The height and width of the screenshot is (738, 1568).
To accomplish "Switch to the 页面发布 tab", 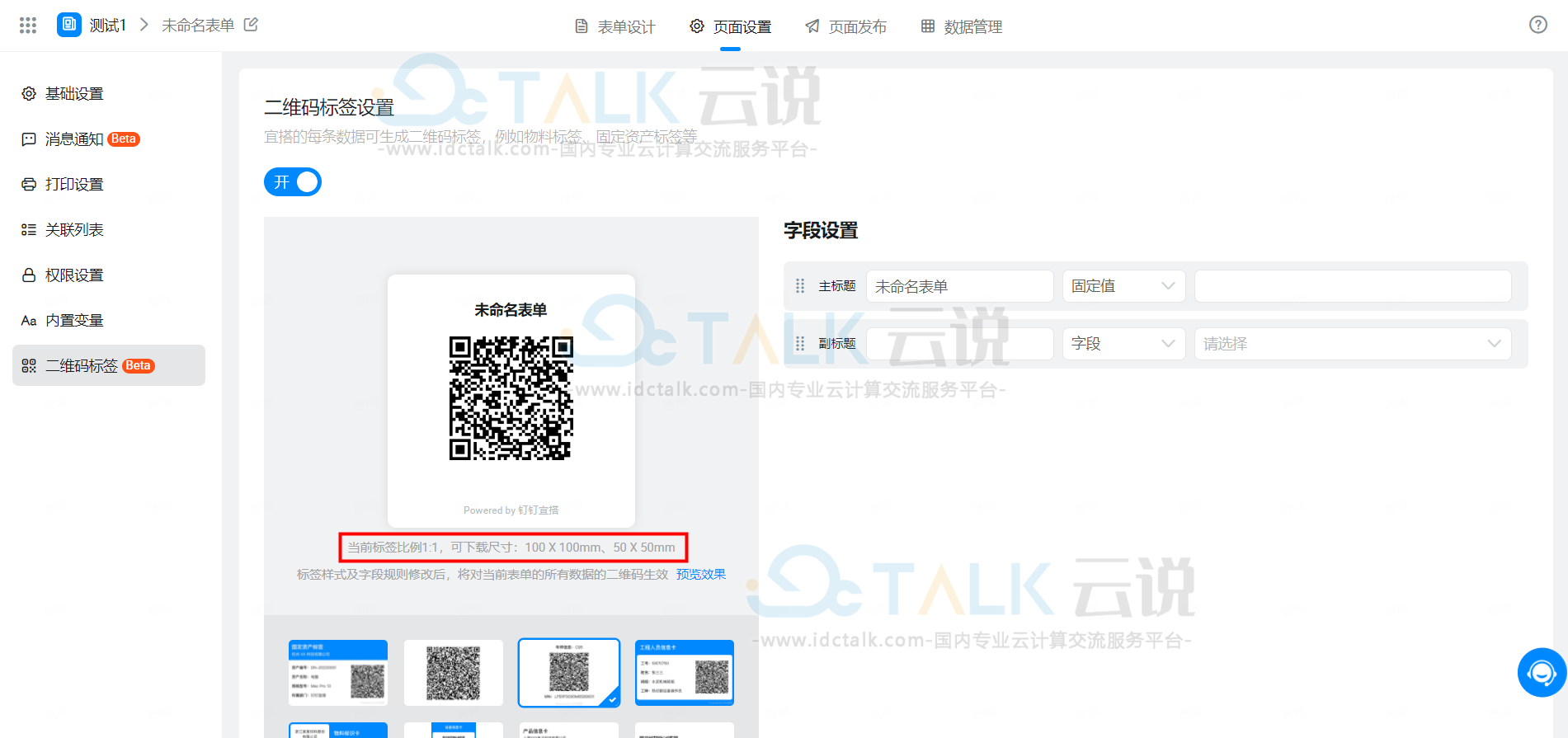I will (x=846, y=26).
